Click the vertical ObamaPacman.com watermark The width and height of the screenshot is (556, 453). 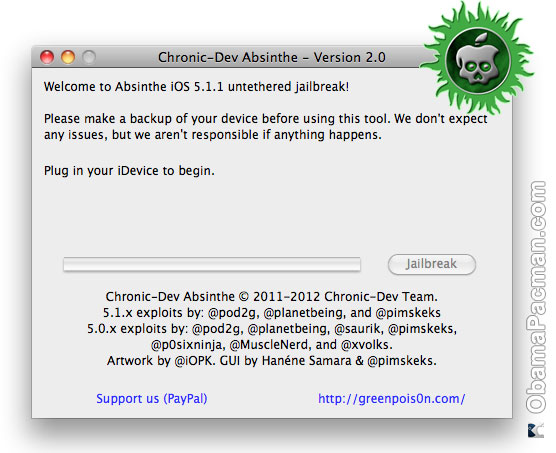click(536, 297)
